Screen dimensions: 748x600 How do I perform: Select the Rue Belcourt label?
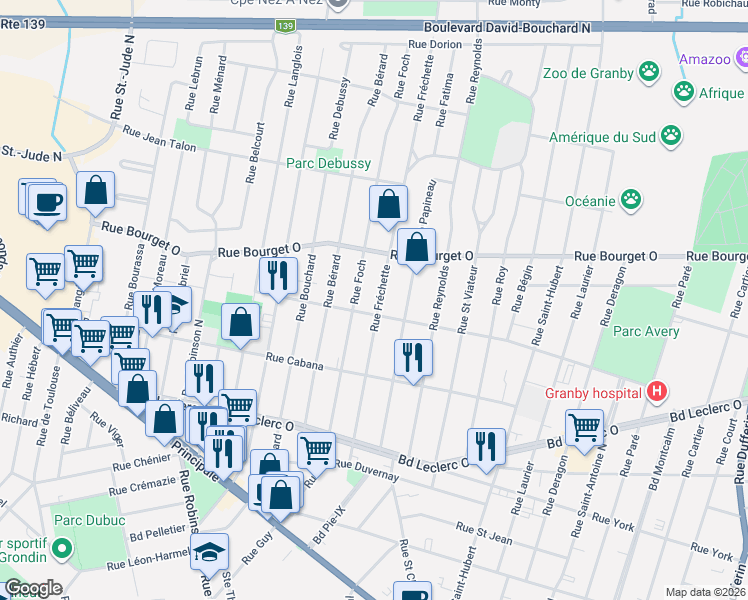click(254, 153)
